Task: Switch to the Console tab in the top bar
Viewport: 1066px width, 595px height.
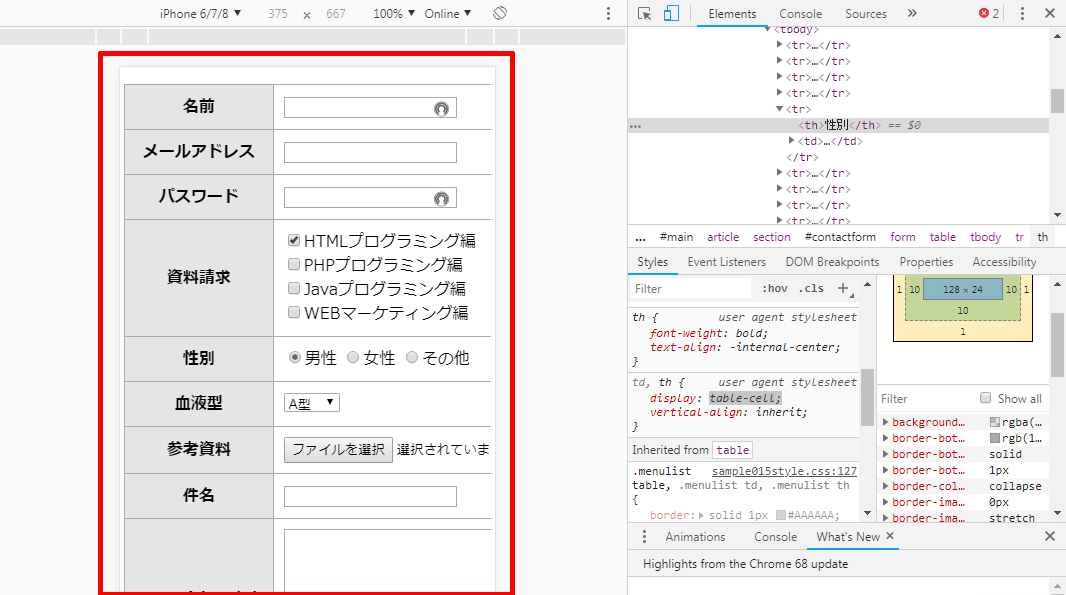Action: pos(800,13)
